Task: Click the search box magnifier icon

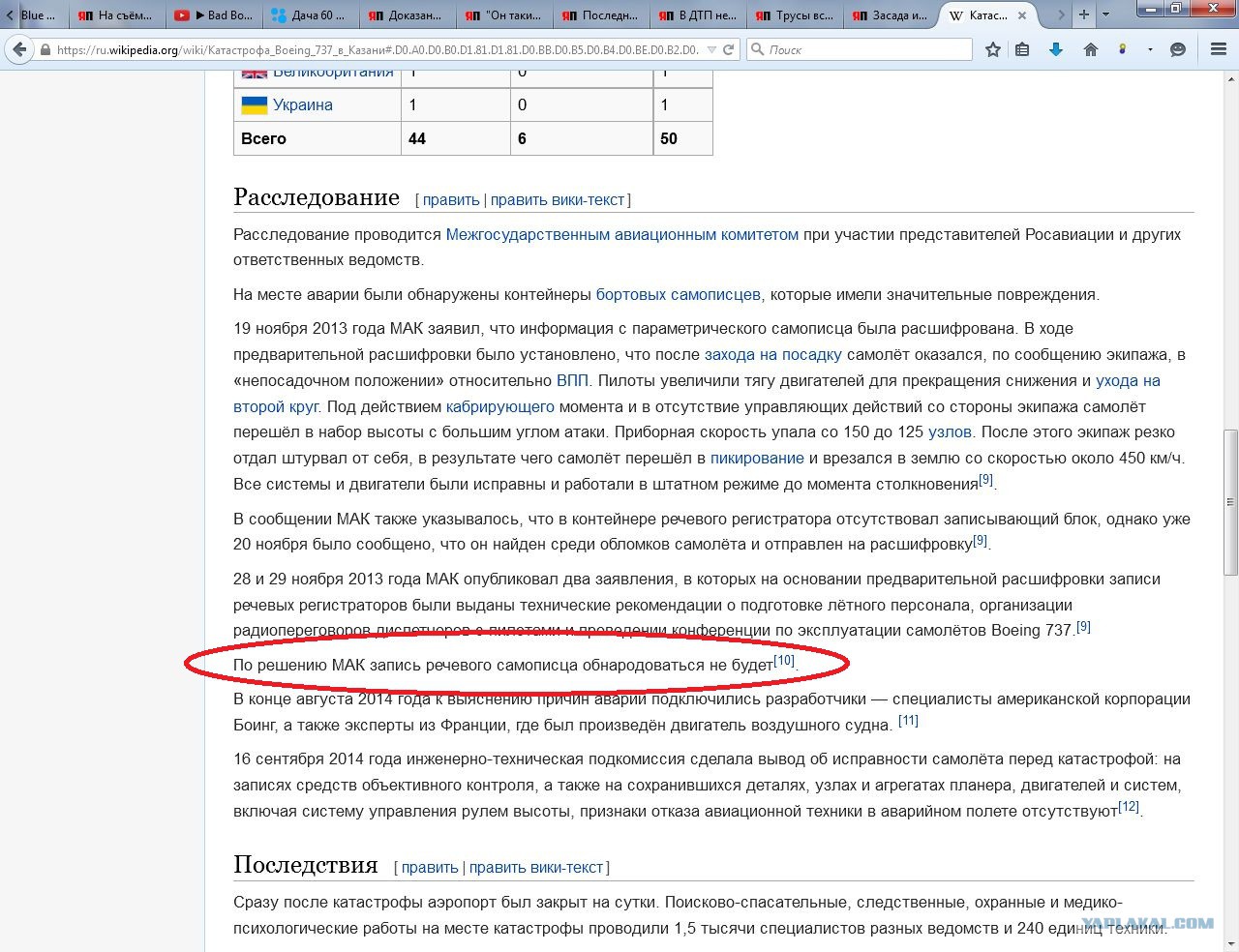Action: click(x=758, y=49)
